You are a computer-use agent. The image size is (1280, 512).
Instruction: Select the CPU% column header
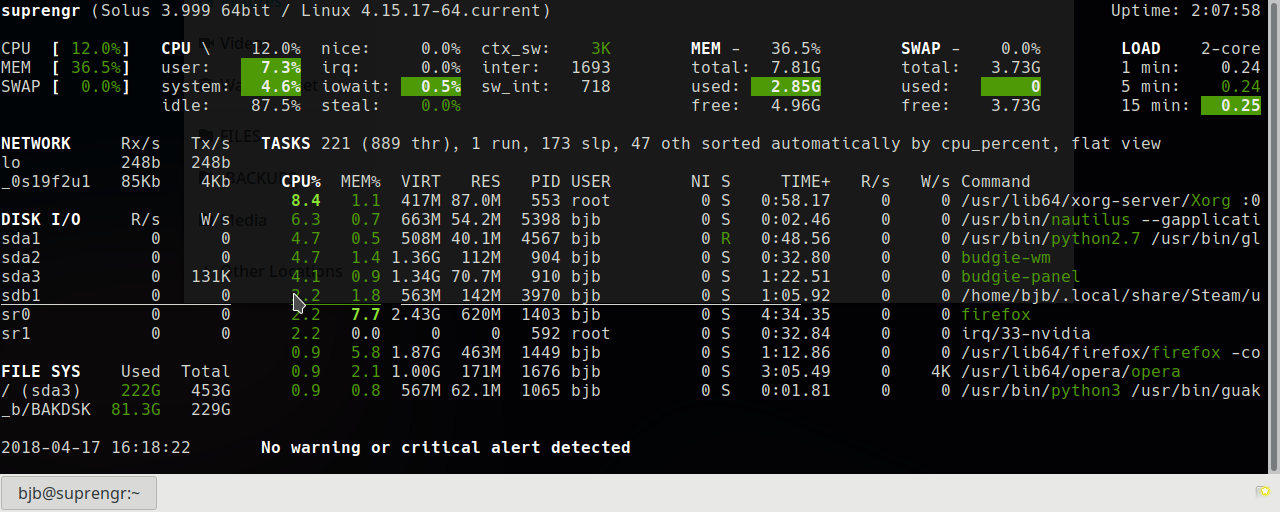point(301,181)
